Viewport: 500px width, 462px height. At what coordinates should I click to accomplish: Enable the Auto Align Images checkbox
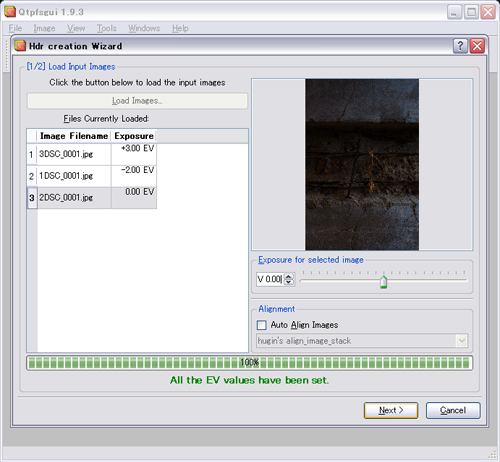(262, 325)
